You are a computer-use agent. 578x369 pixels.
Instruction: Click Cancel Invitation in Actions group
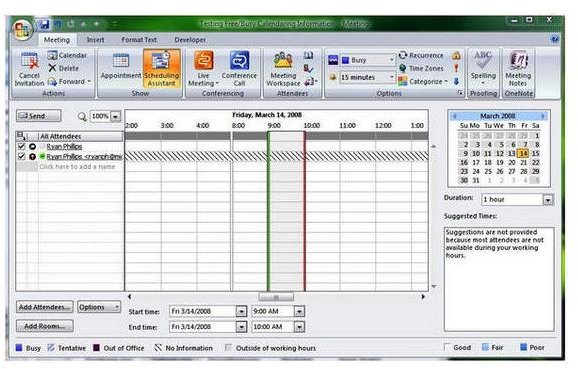(x=29, y=69)
